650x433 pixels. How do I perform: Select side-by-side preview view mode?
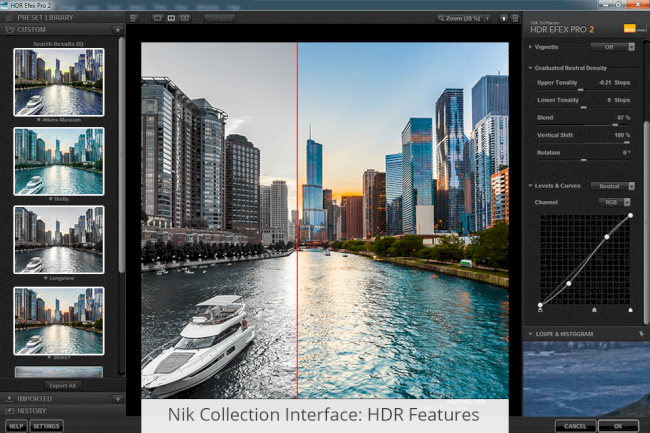pyautogui.click(x=184, y=18)
